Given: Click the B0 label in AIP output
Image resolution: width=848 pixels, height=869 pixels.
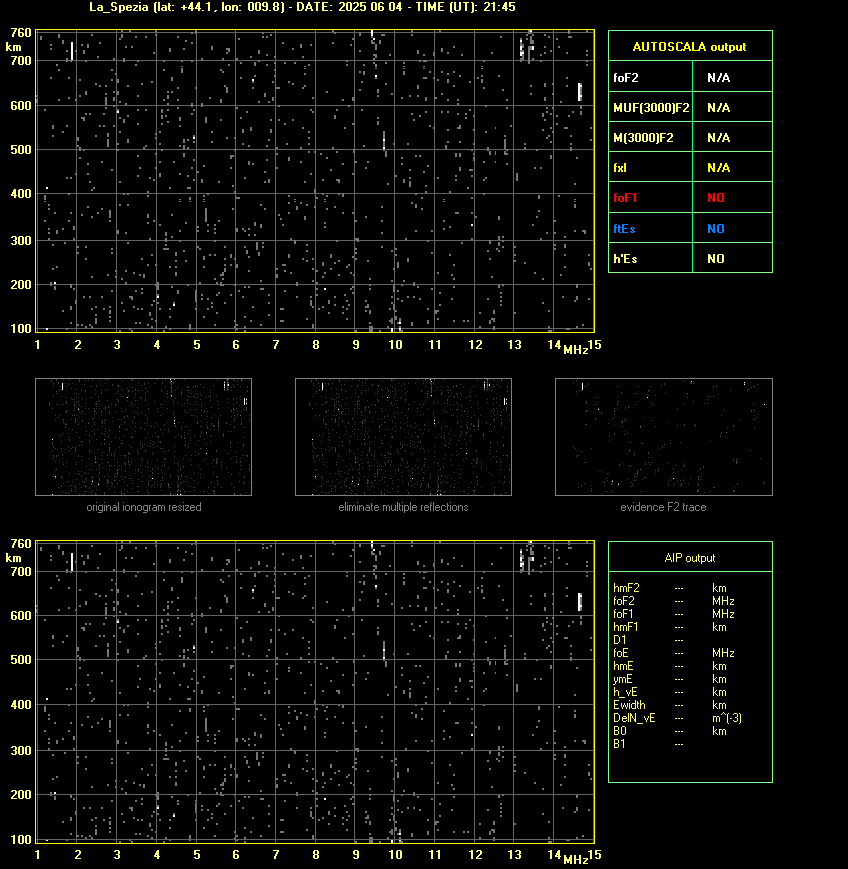Looking at the screenshot, I should 620,731.
